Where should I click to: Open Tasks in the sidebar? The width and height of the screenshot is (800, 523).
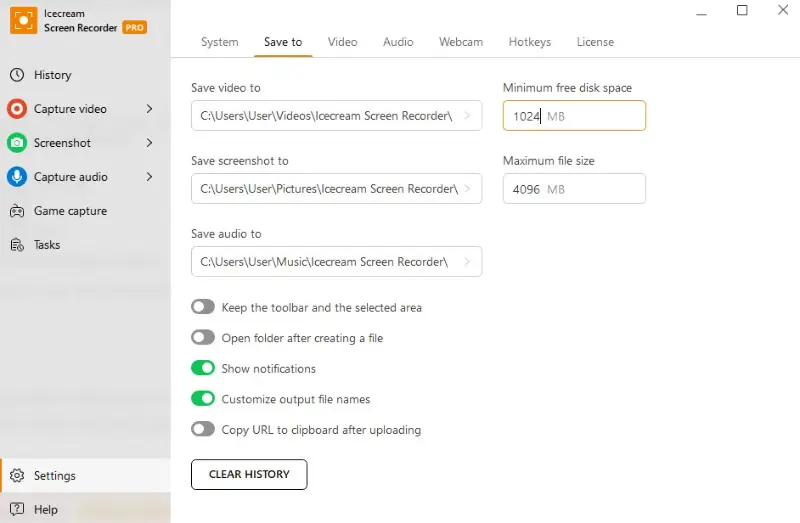pos(85,245)
